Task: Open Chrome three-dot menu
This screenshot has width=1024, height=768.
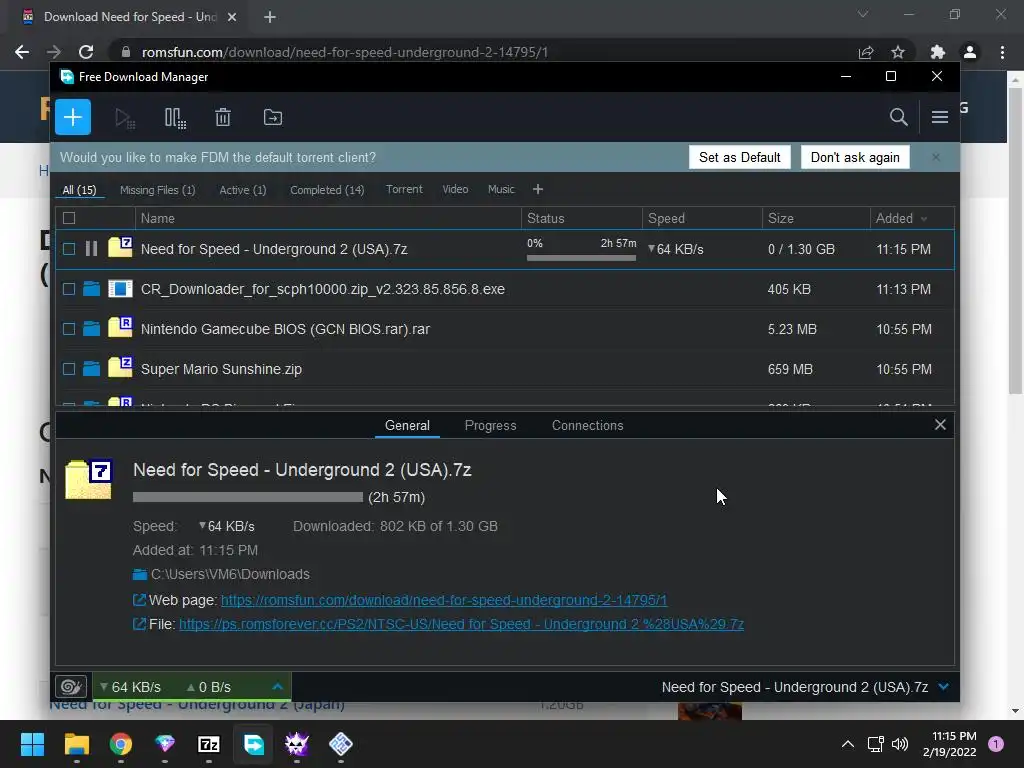Action: coord(1002,52)
